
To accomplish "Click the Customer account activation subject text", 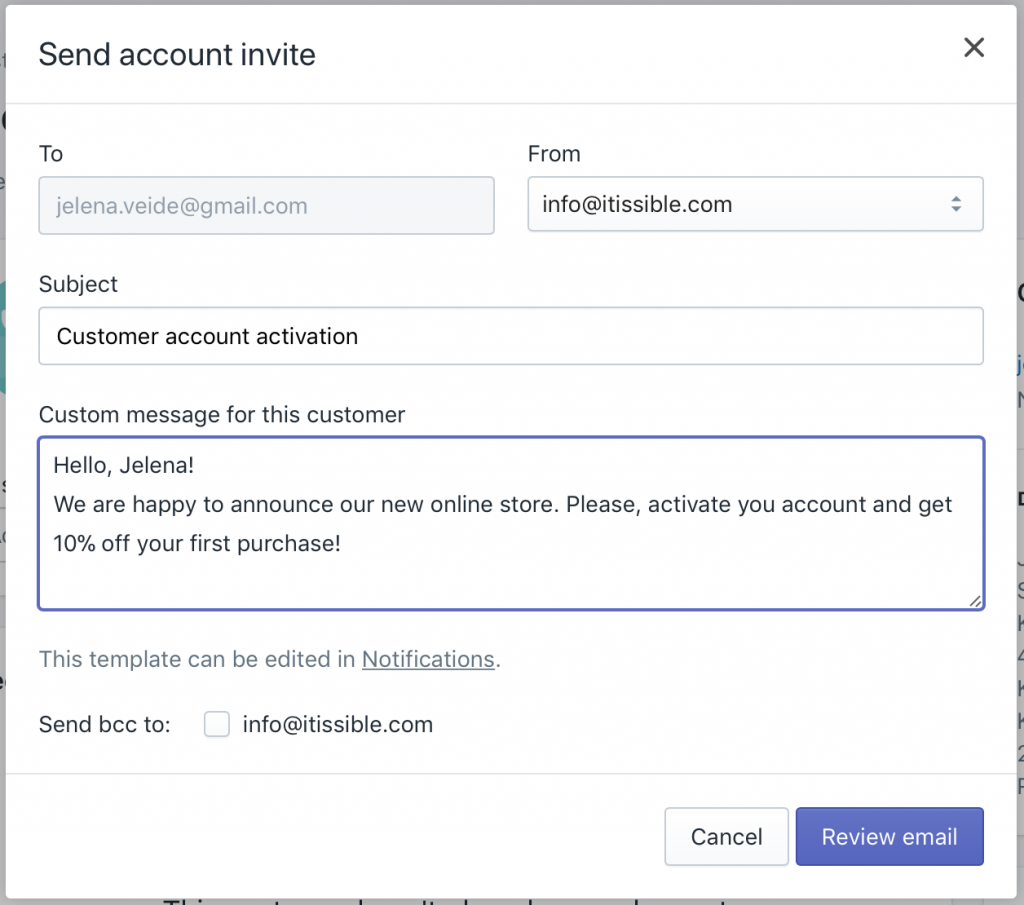I will click(x=206, y=336).
